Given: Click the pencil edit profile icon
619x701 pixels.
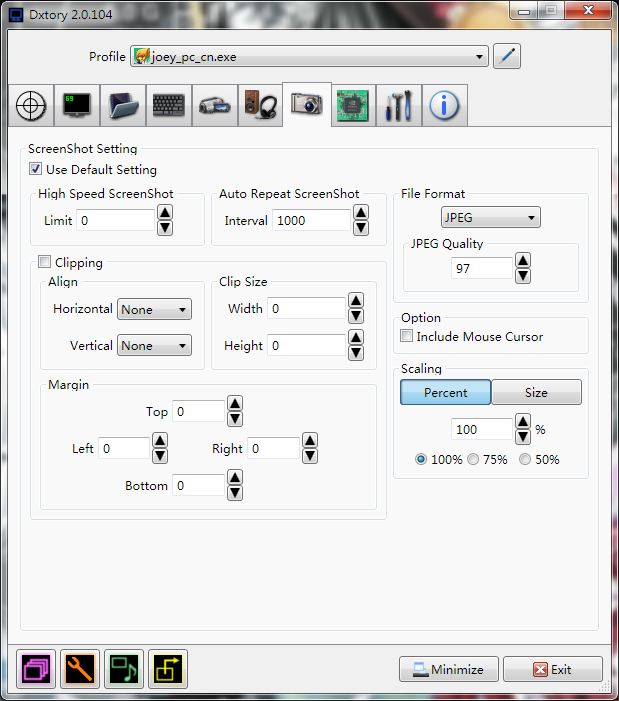Looking at the screenshot, I should 508,56.
